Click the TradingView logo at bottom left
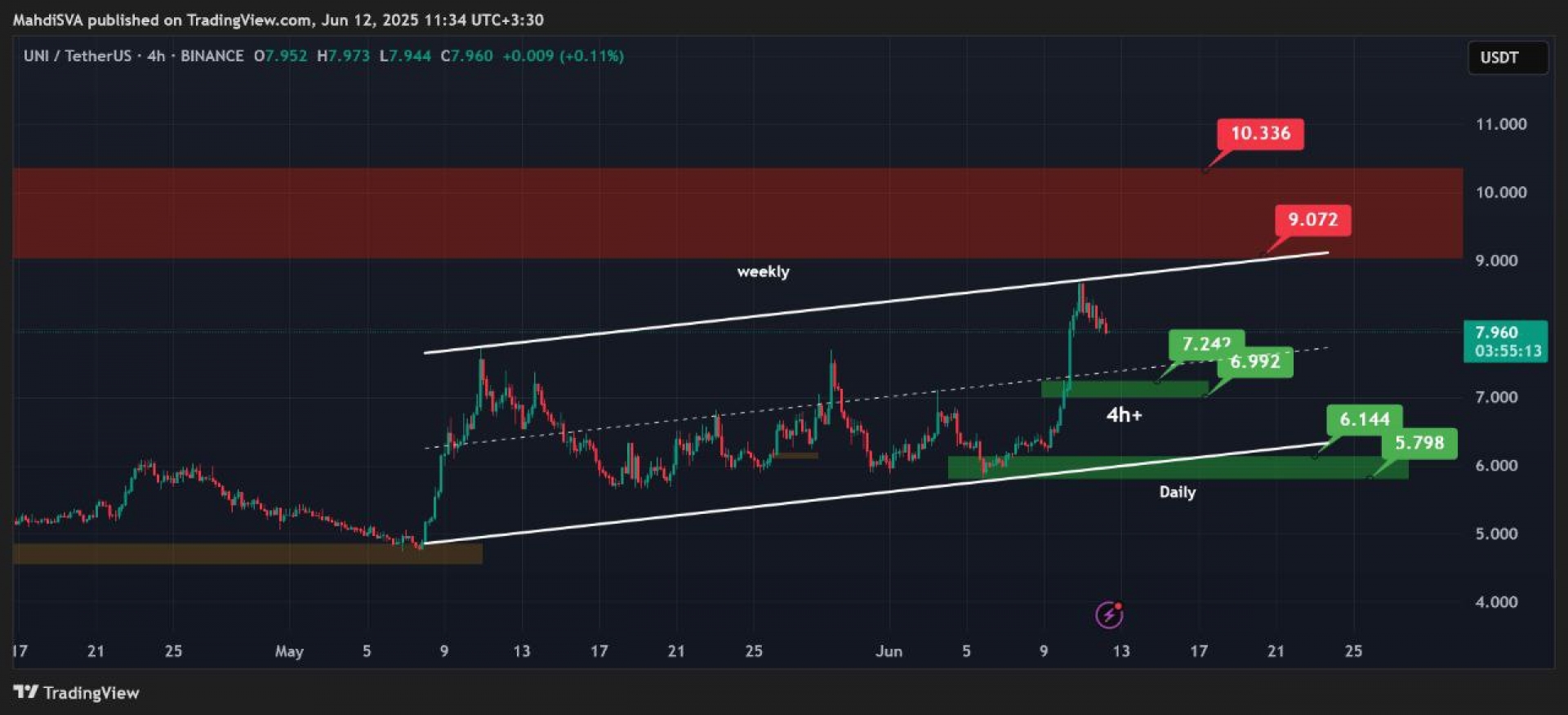Viewport: 1568px width, 715px height. (77, 693)
